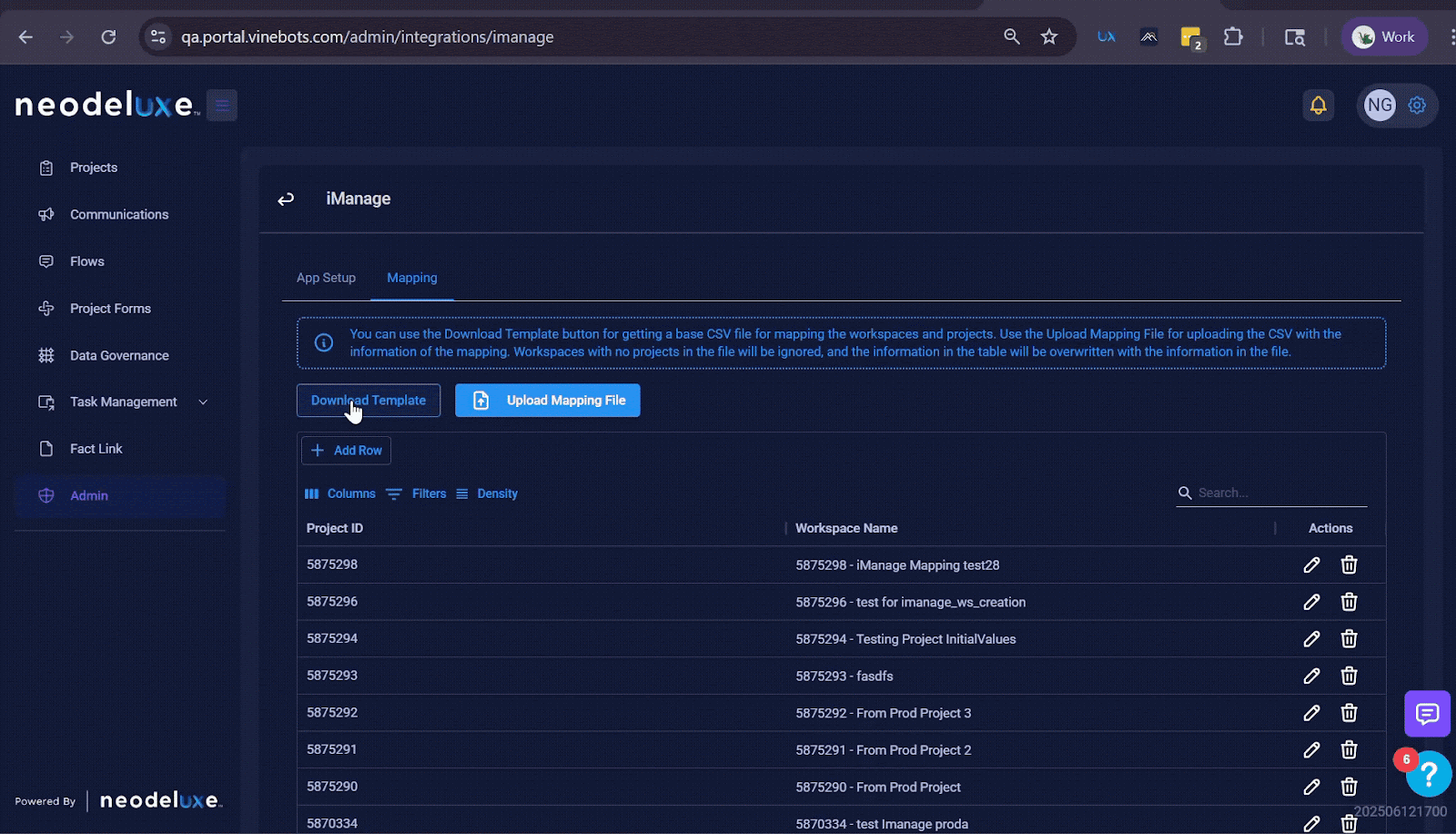Open Communications in the sidebar

click(x=119, y=214)
